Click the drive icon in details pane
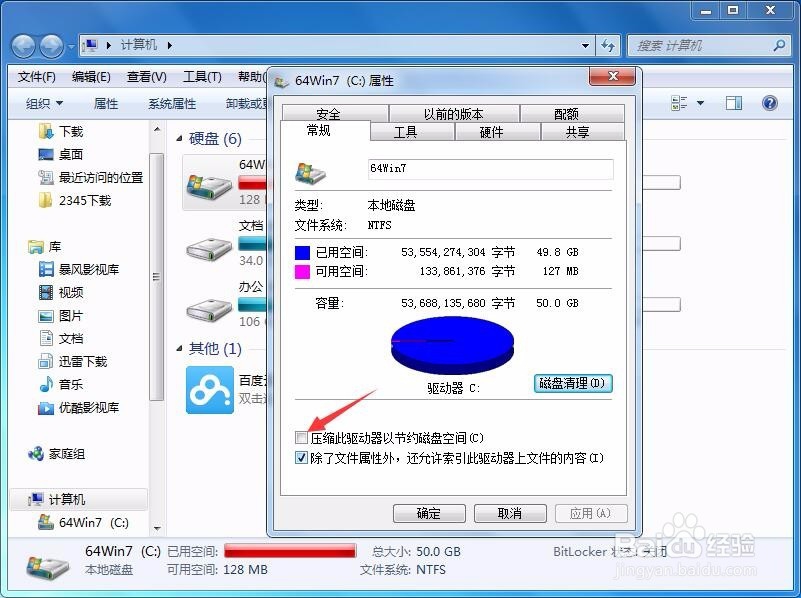 point(48,567)
